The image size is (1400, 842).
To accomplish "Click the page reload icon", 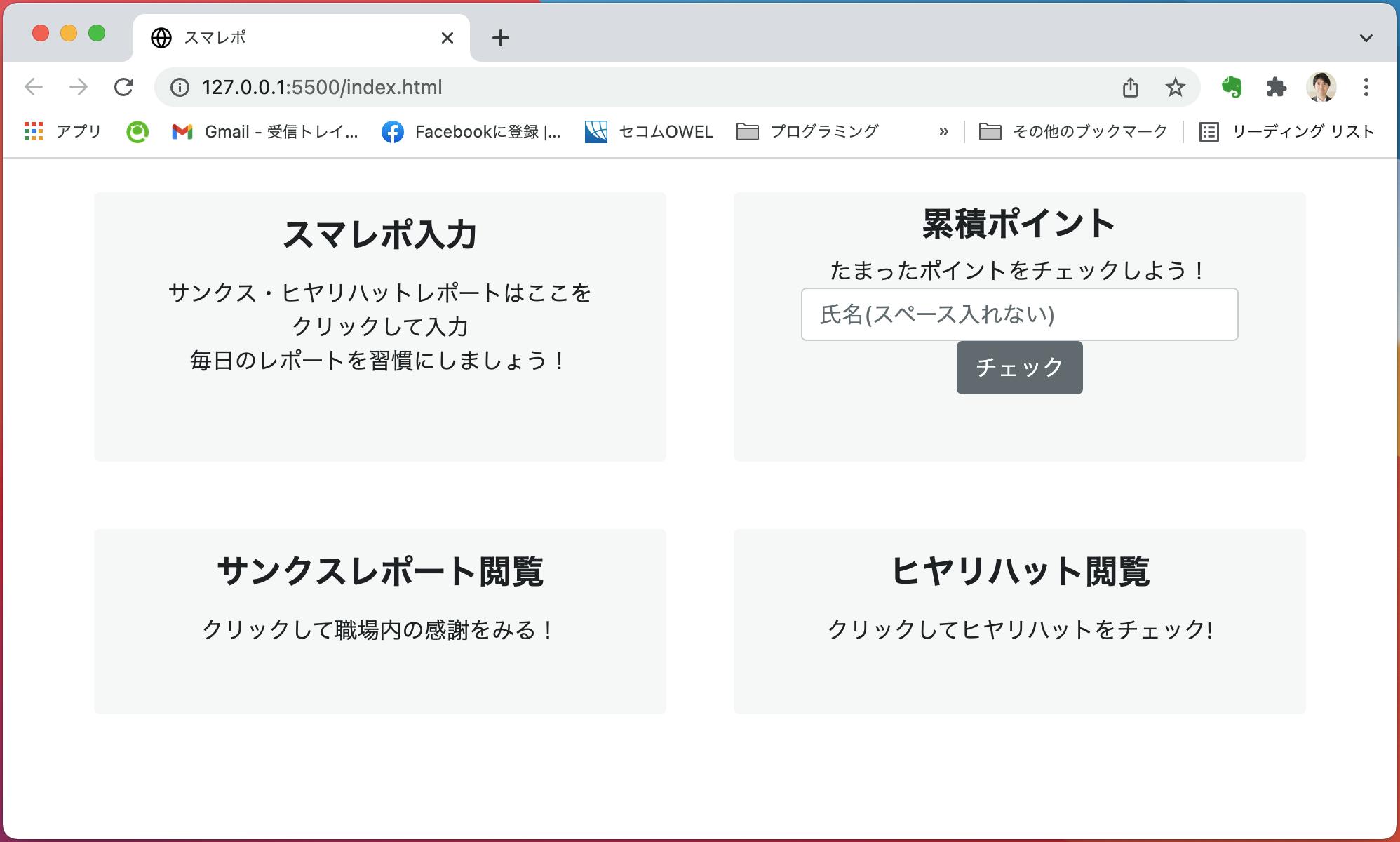I will coord(124,87).
